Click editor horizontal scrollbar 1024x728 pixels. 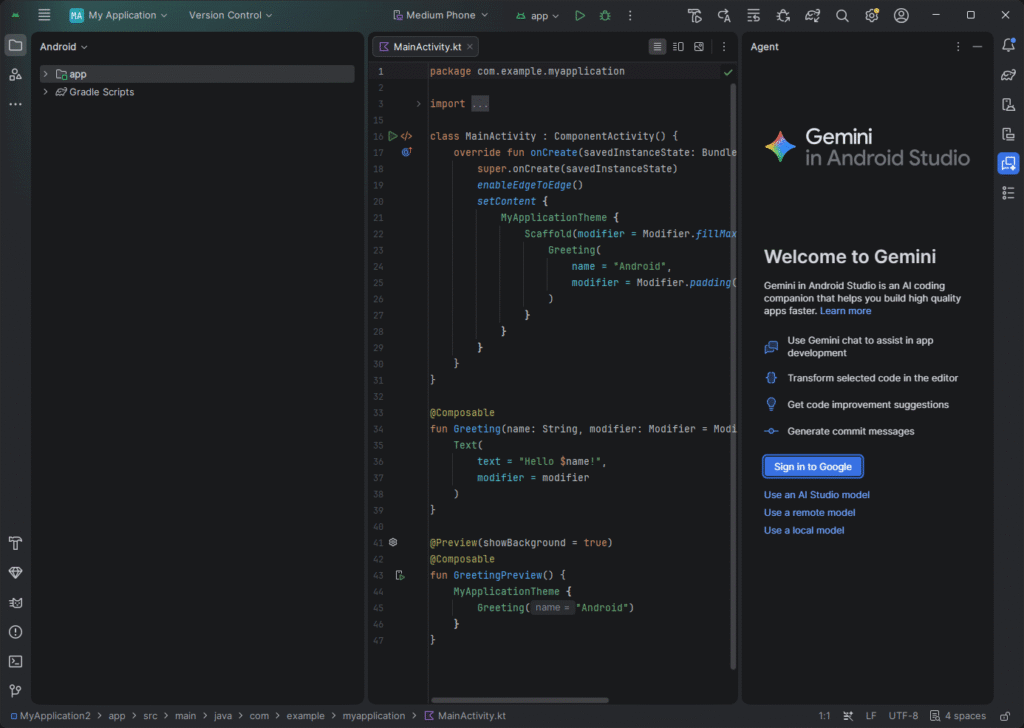coord(520,700)
